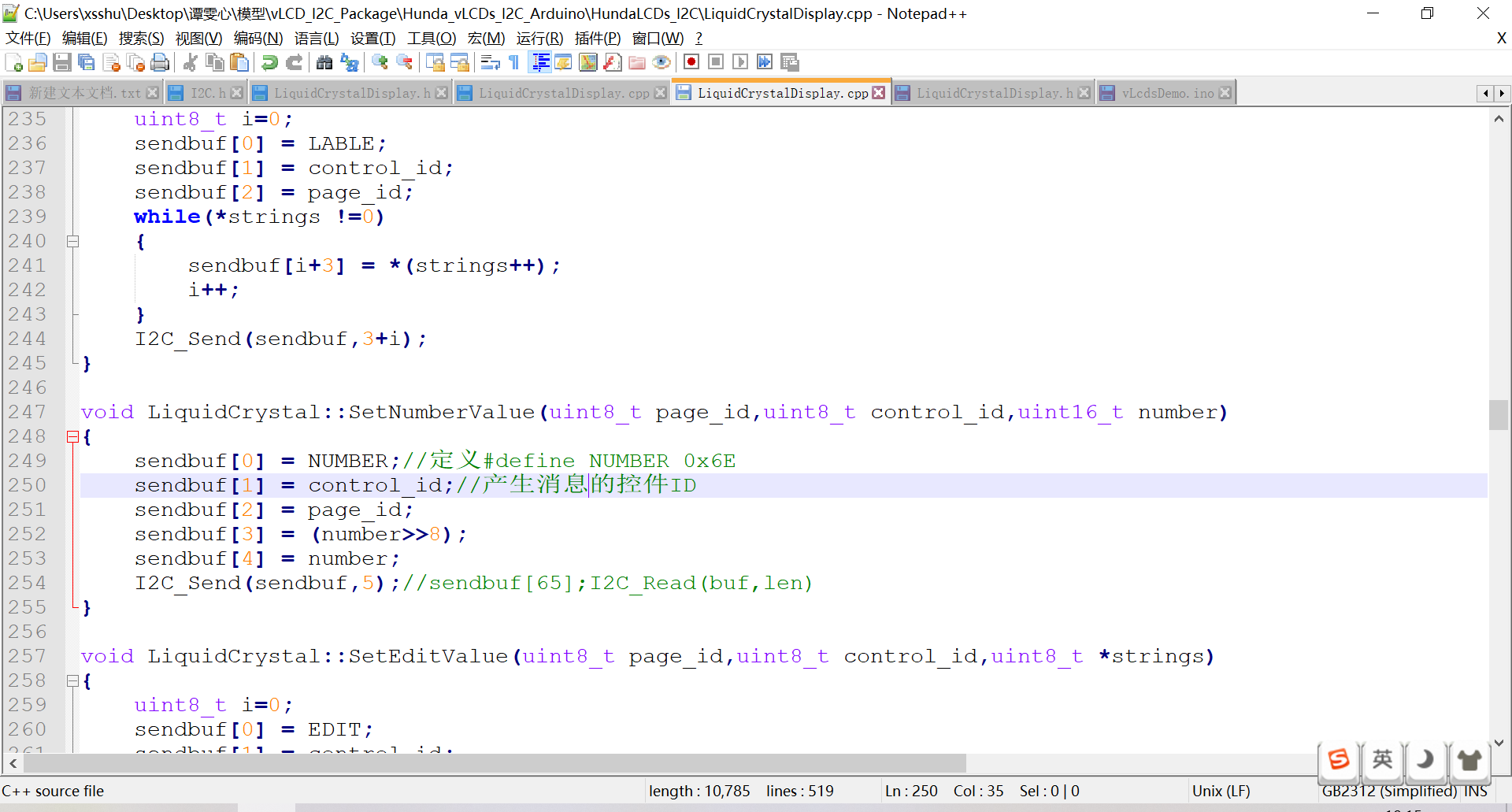Copy selection with the toolbar icon
Image resolution: width=1512 pixels, height=812 pixels.
click(x=214, y=62)
